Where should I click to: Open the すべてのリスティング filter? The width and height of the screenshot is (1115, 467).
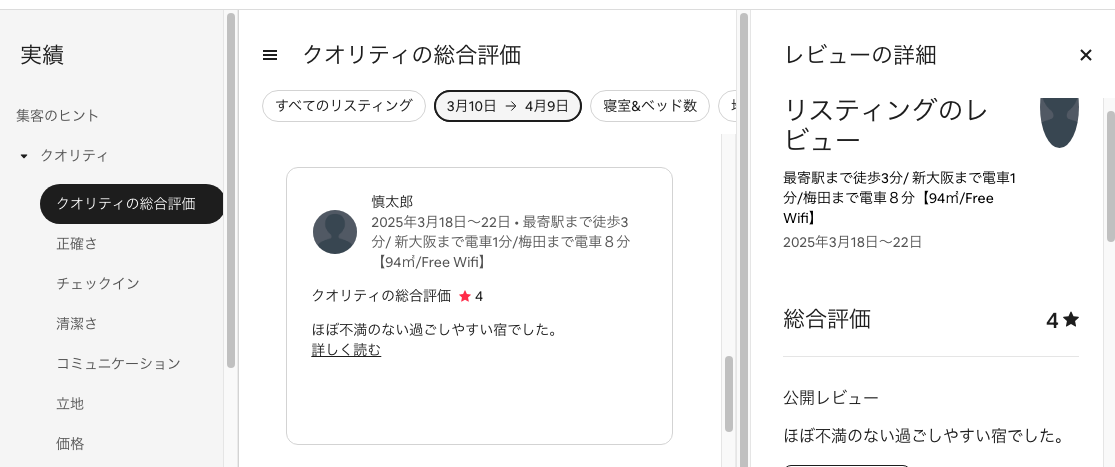point(344,106)
